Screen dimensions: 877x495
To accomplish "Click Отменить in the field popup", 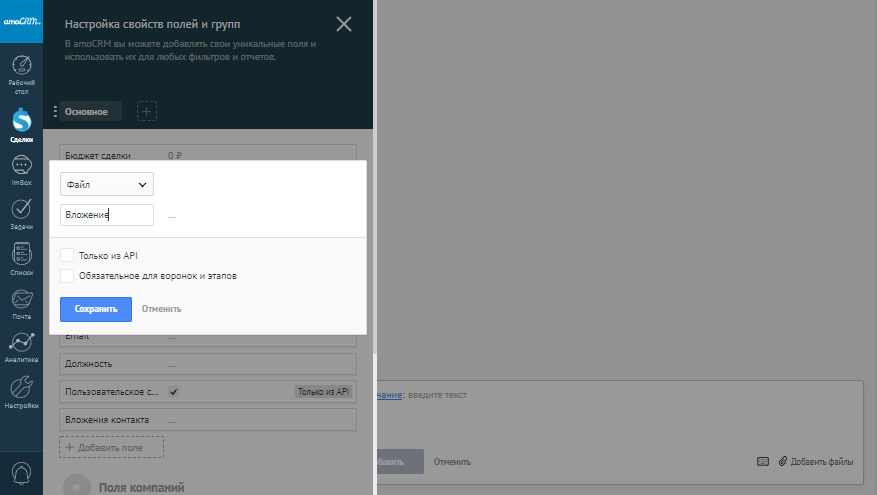I will (161, 309).
